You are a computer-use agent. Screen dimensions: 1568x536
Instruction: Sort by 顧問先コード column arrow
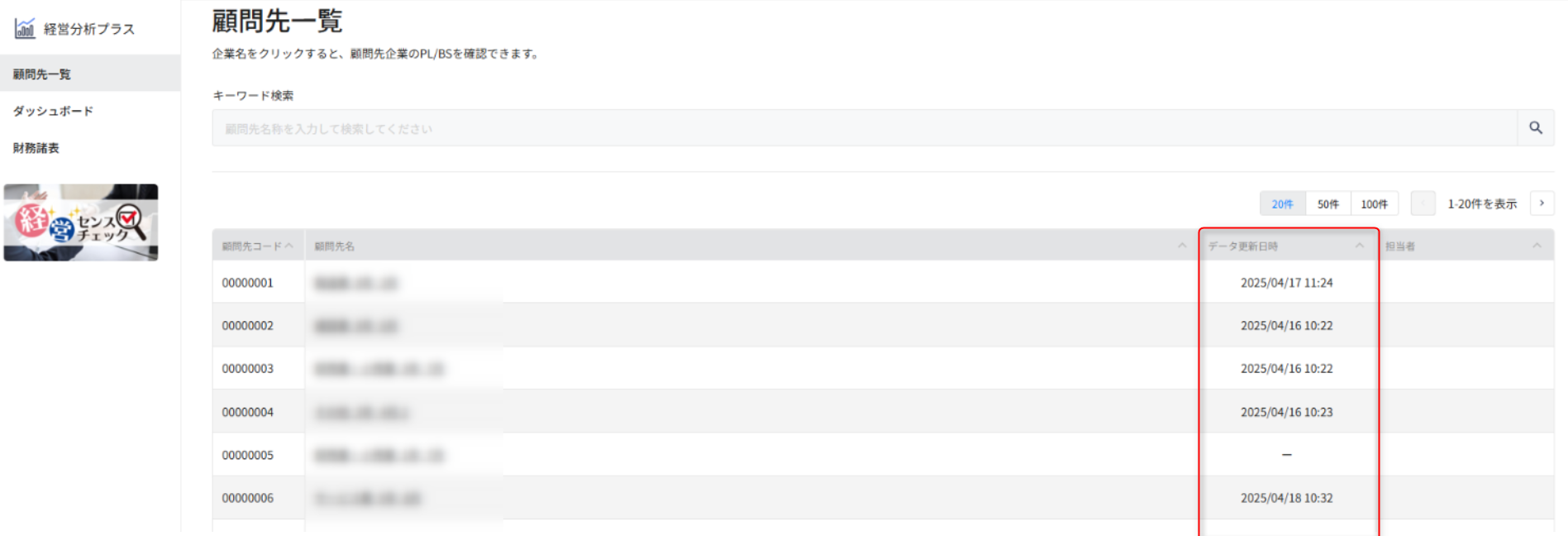288,246
